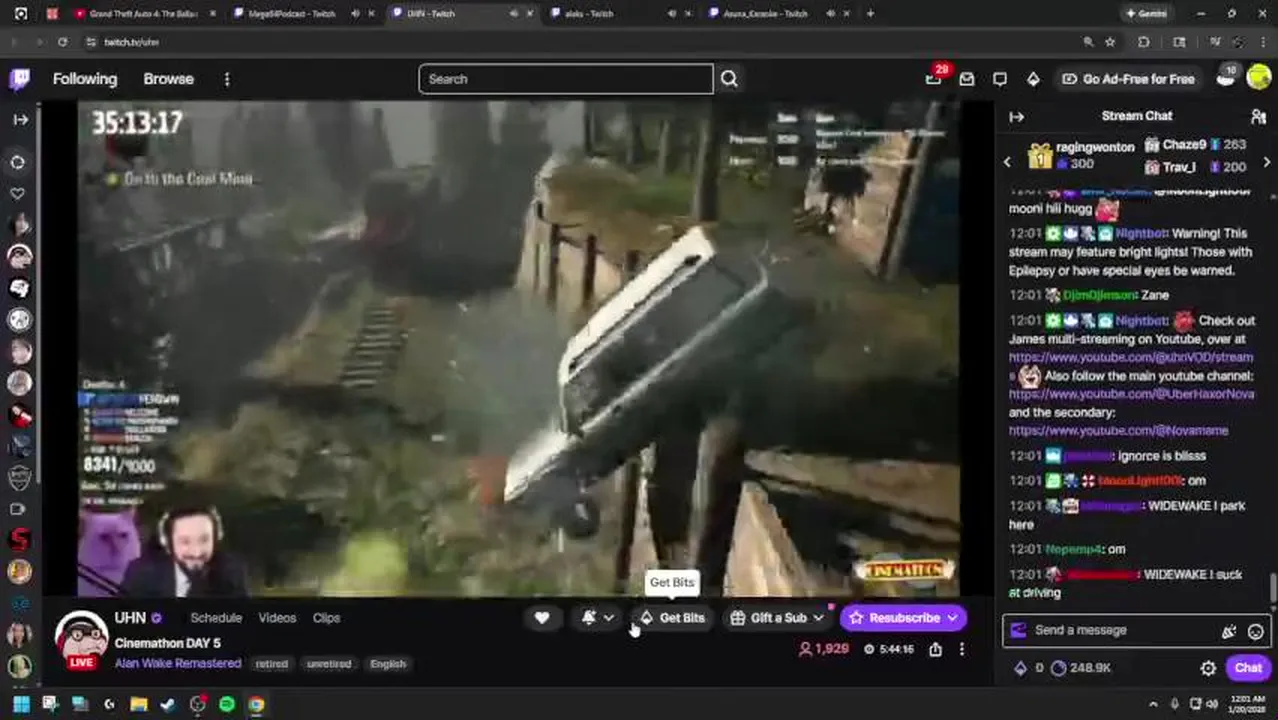The width and height of the screenshot is (1278, 720).
Task: Click Go Ad-Free for Free button
Action: (x=1128, y=79)
